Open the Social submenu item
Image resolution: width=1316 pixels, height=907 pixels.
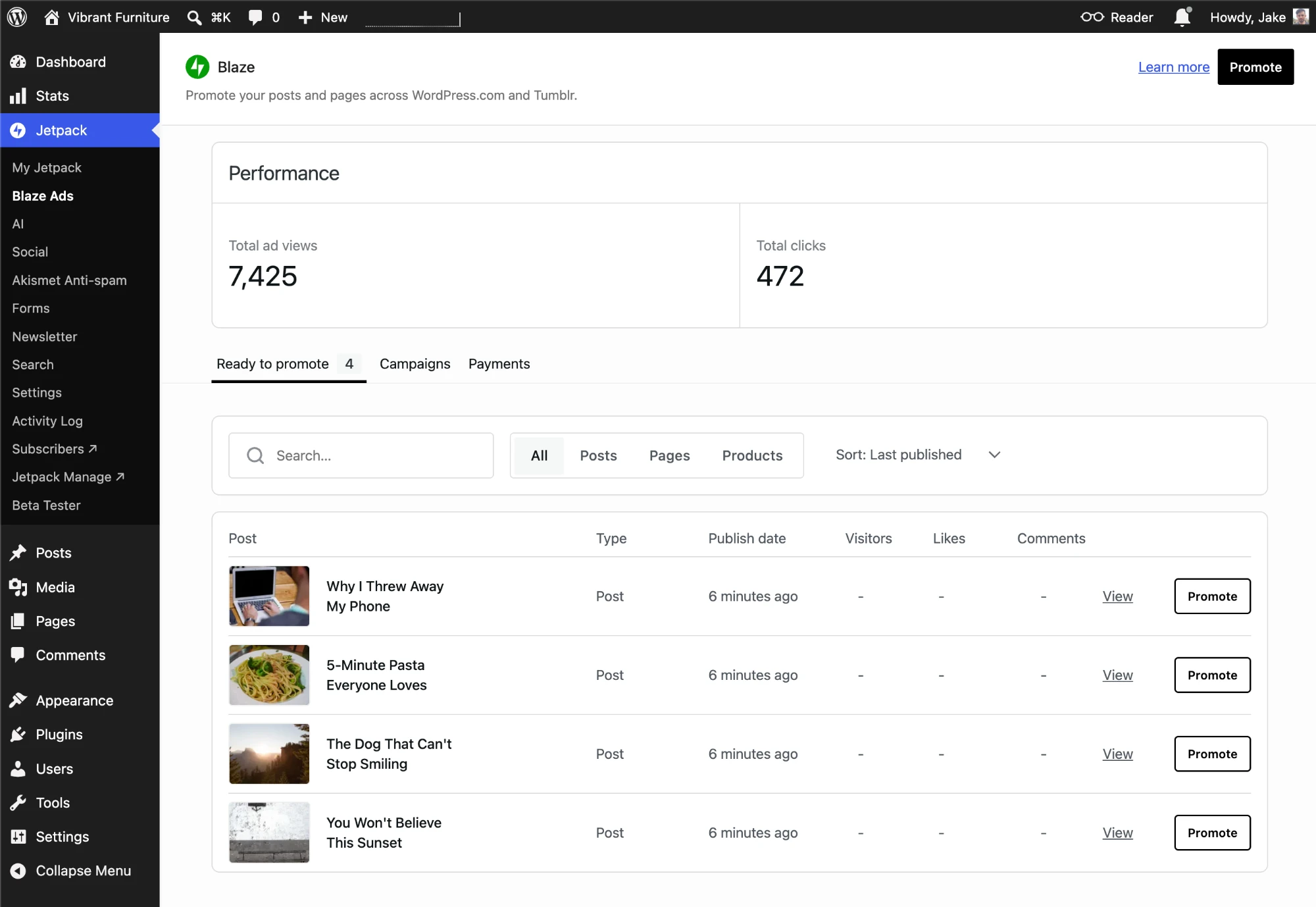tap(30, 252)
